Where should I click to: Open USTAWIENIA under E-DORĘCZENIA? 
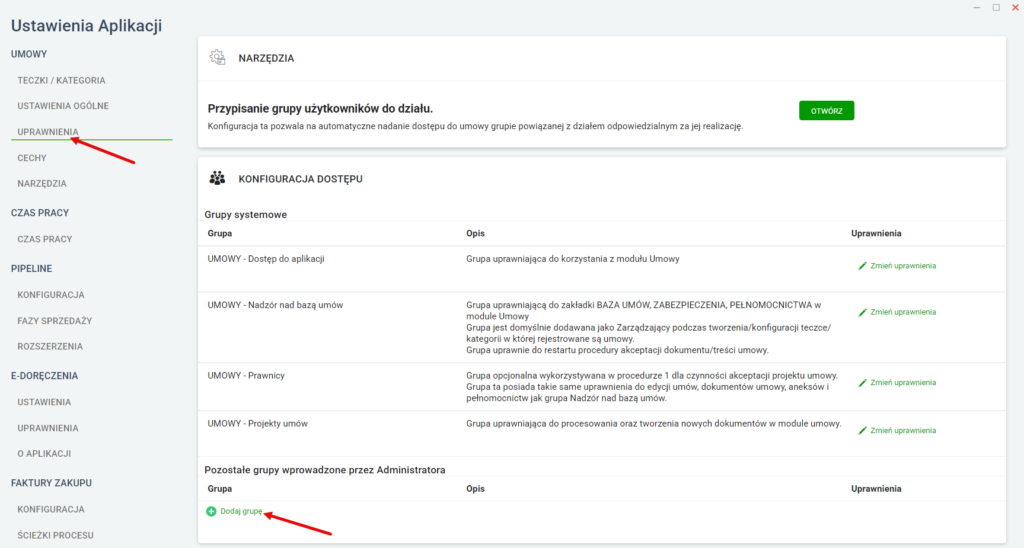(x=44, y=402)
